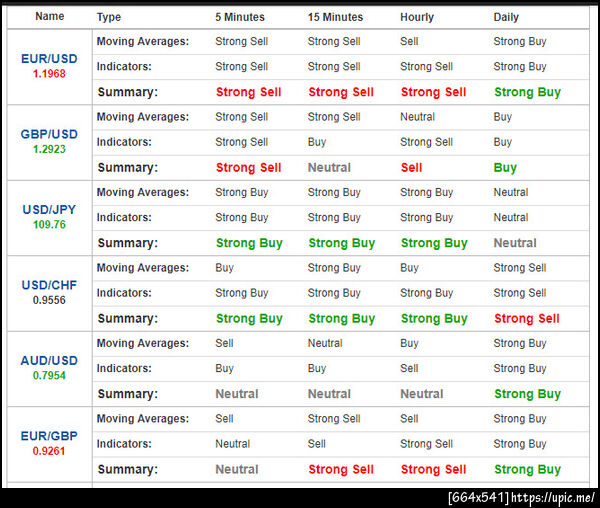Open the USD/JPY currency pair link

49,209
